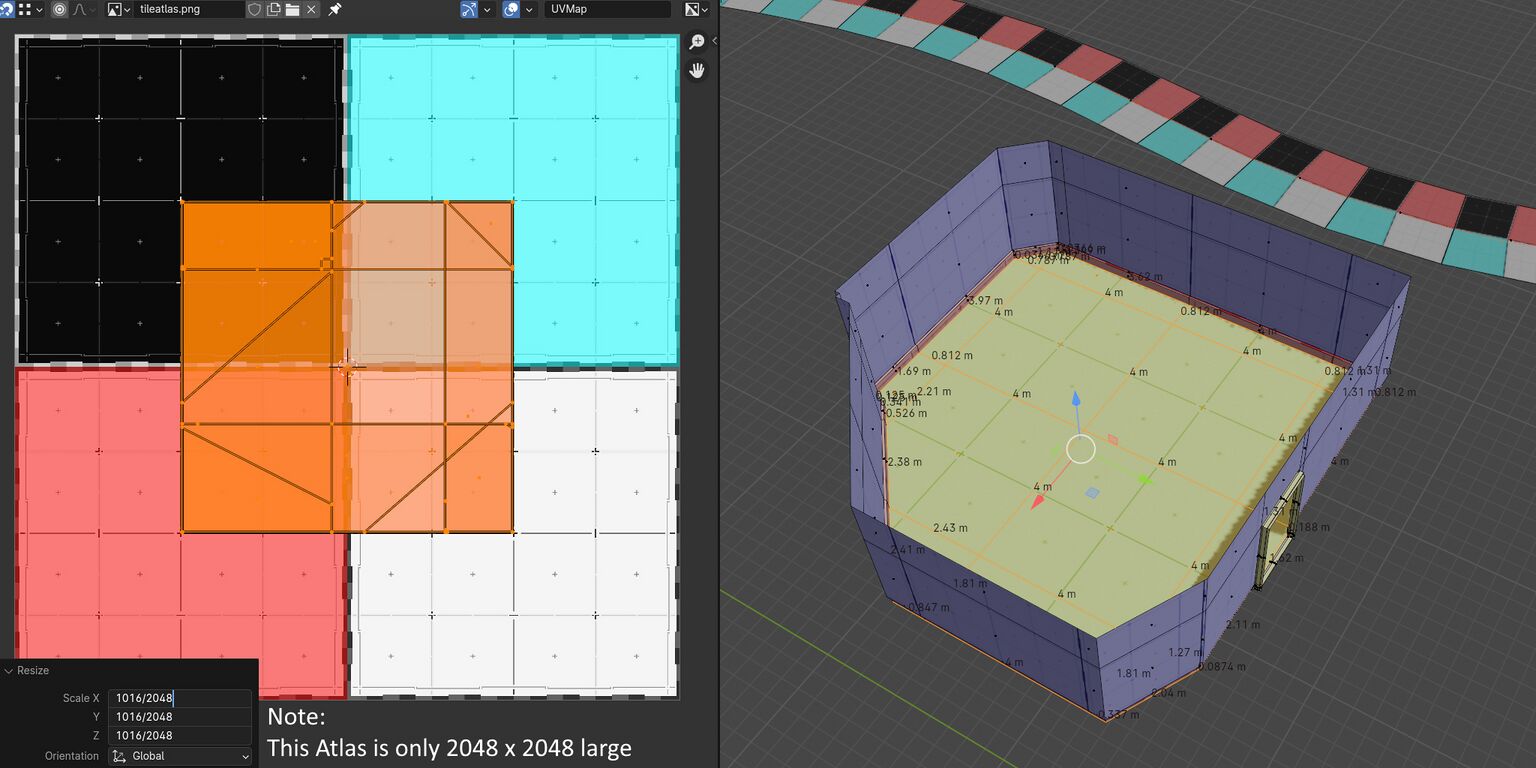Click the magnifier zoom icon in the viewport
This screenshot has width=1536, height=768.
coord(699,41)
